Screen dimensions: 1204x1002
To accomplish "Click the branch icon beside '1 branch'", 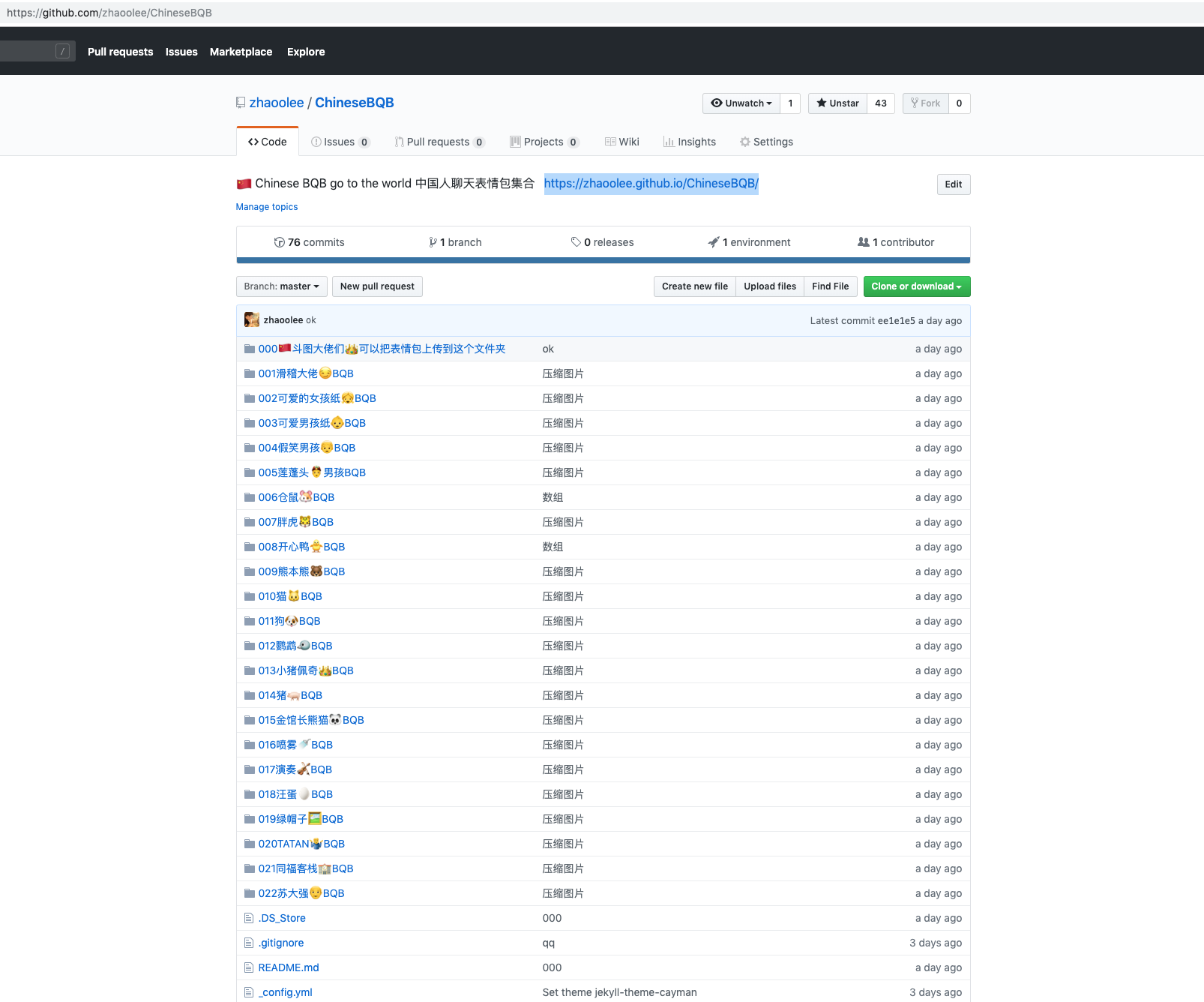I will pyautogui.click(x=433, y=241).
